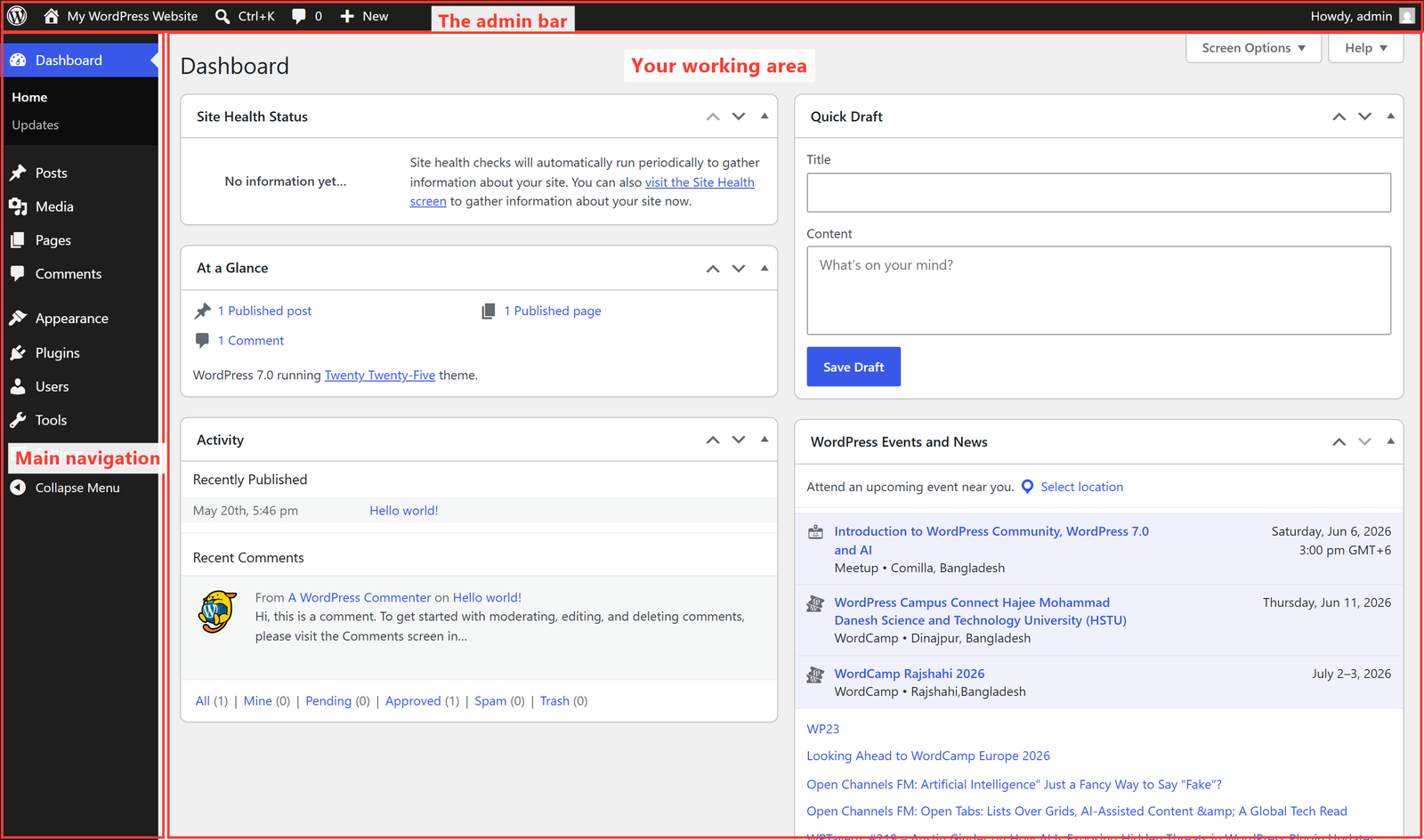The image size is (1424, 840).
Task: Open the 1 Published page link
Action: (x=553, y=311)
